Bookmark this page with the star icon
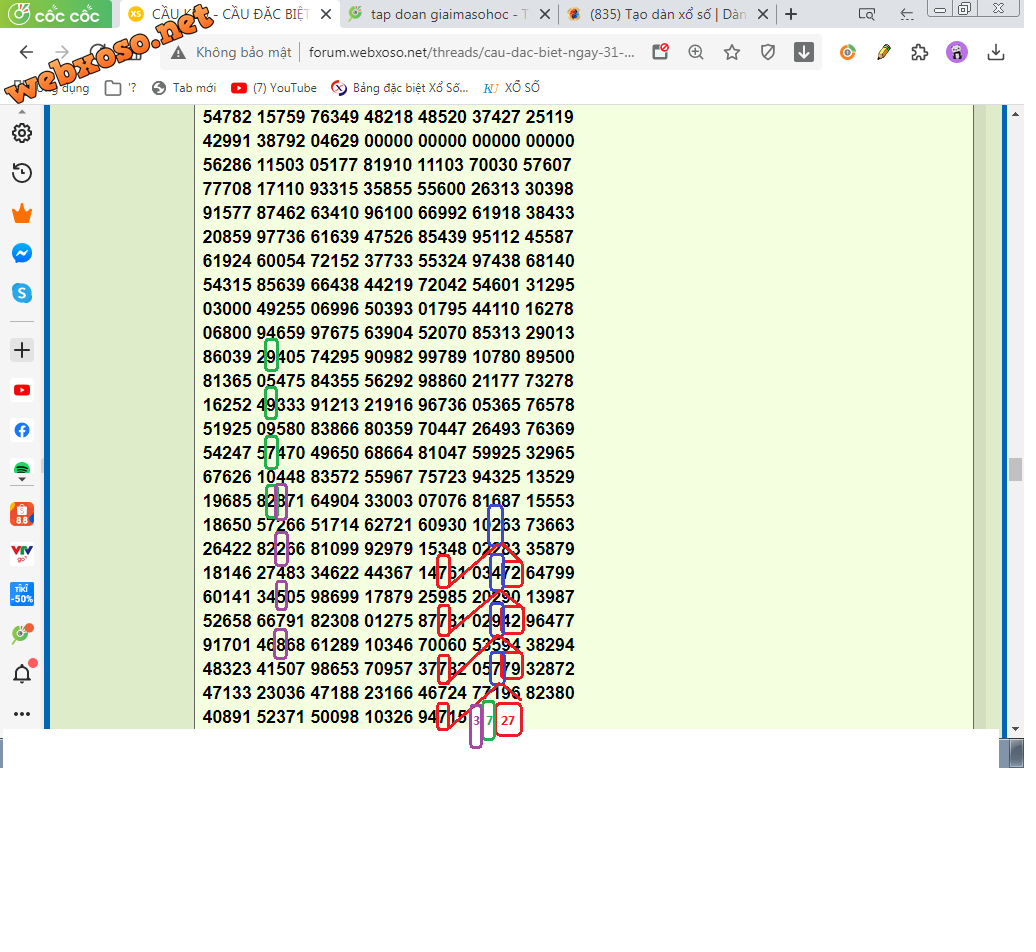This screenshot has width=1036, height=952. tap(732, 53)
